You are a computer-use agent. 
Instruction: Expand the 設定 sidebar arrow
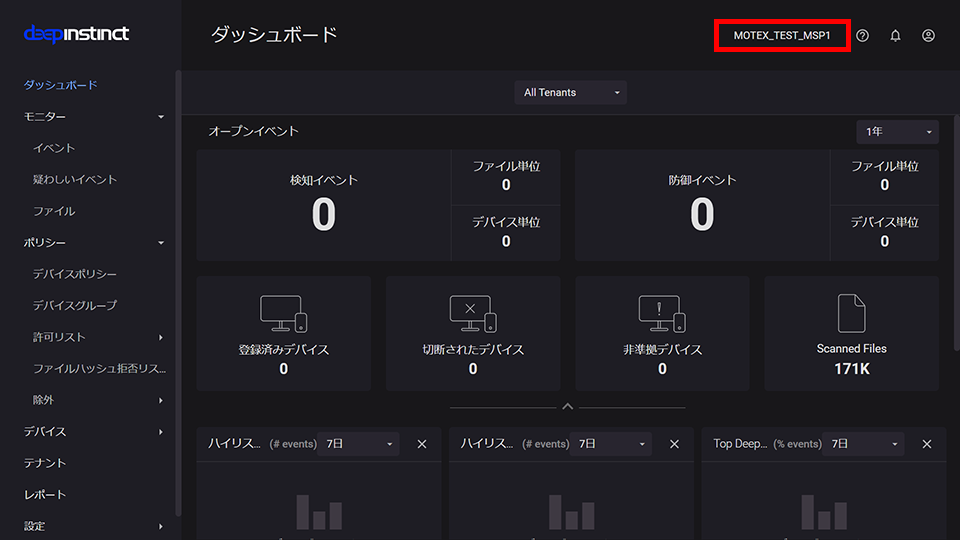[x=161, y=527]
